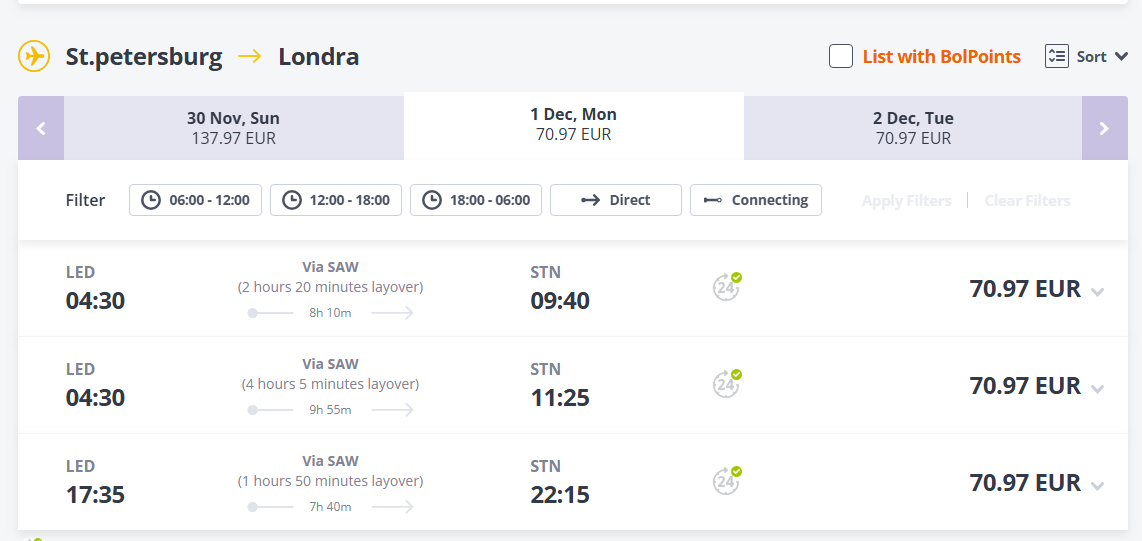Screen dimensions: 1142x541
Task: Click 24-hour icon on 09:40 arrival flight
Action: tap(727, 287)
